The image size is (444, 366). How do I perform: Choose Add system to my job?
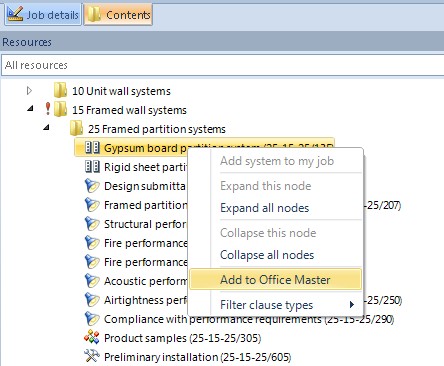click(277, 161)
